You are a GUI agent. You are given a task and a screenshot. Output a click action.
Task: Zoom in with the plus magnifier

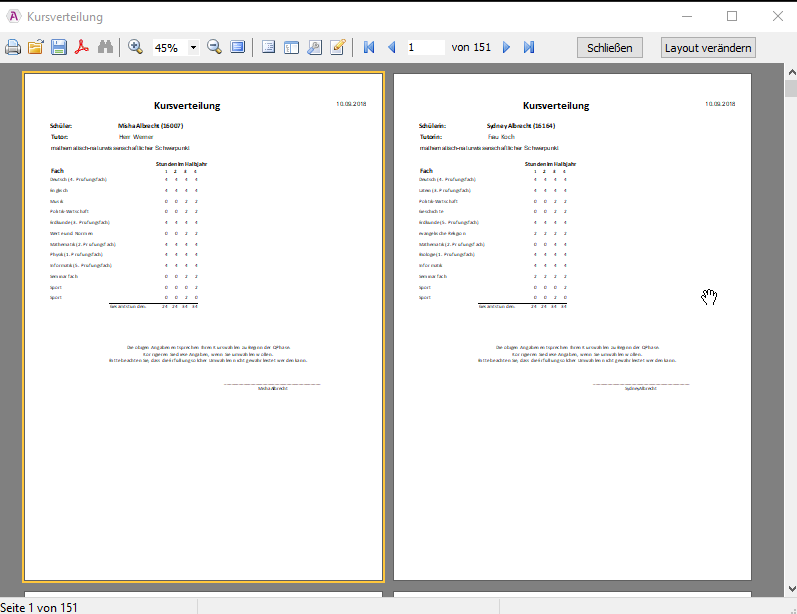tap(135, 47)
